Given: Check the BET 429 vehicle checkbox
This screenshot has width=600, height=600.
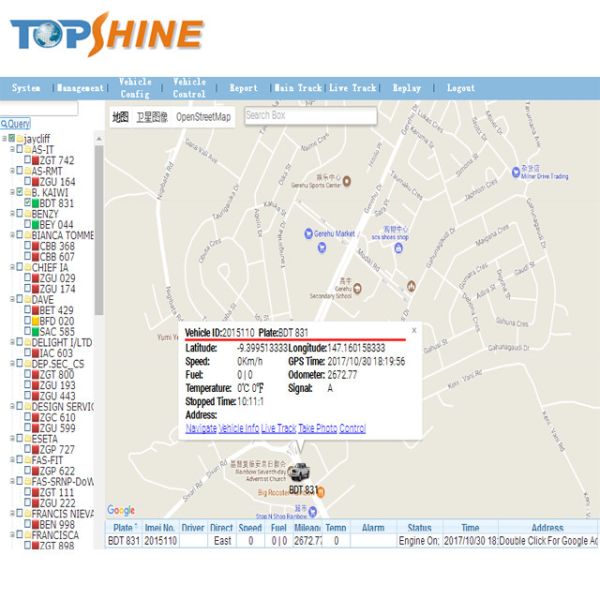Looking at the screenshot, I should point(28,310).
